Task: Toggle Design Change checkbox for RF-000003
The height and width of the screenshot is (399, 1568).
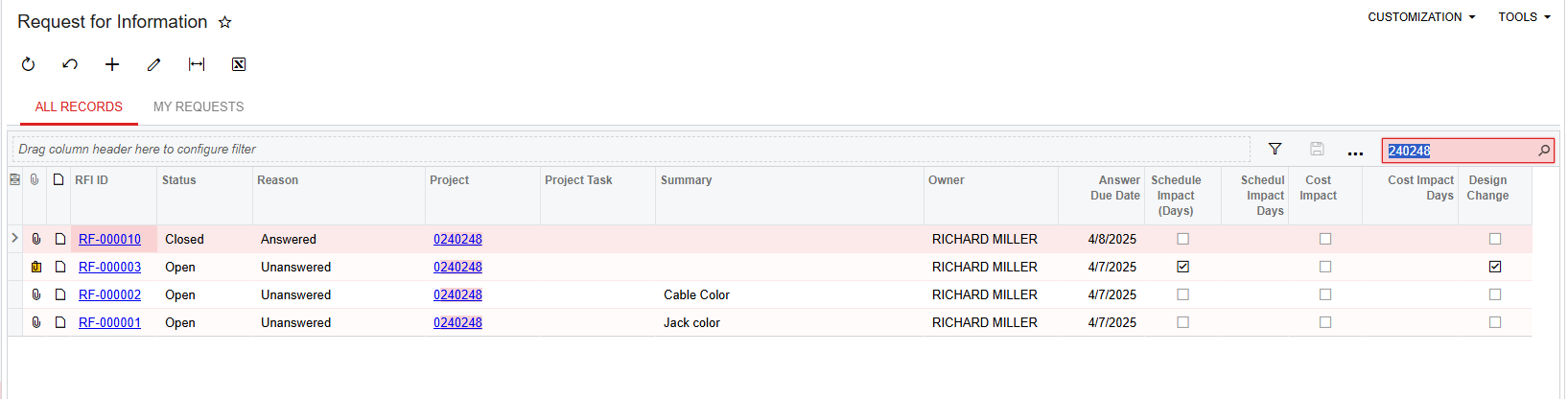Action: pos(1494,267)
